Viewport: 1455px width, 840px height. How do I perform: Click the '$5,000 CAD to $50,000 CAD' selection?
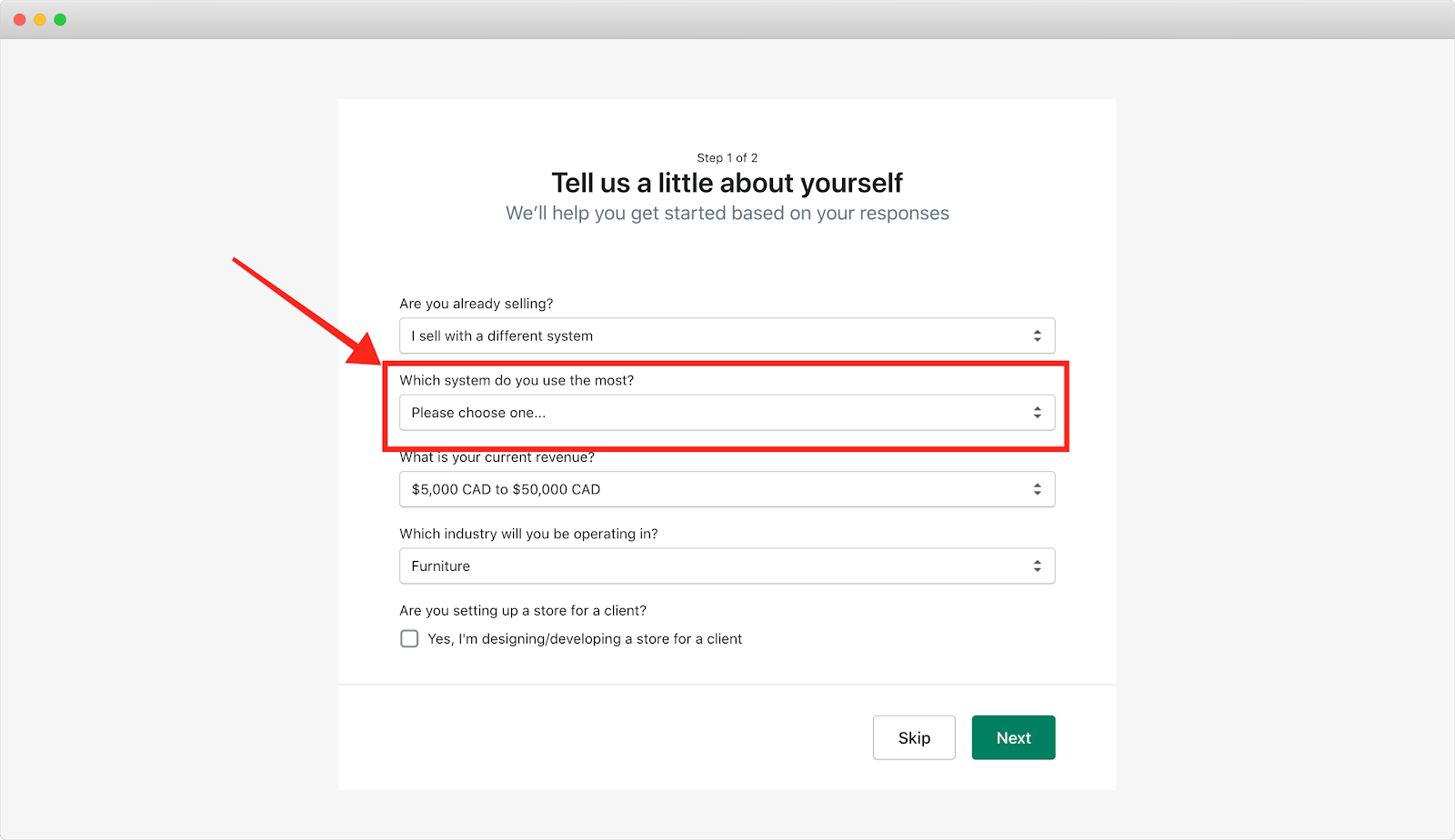pos(637,489)
